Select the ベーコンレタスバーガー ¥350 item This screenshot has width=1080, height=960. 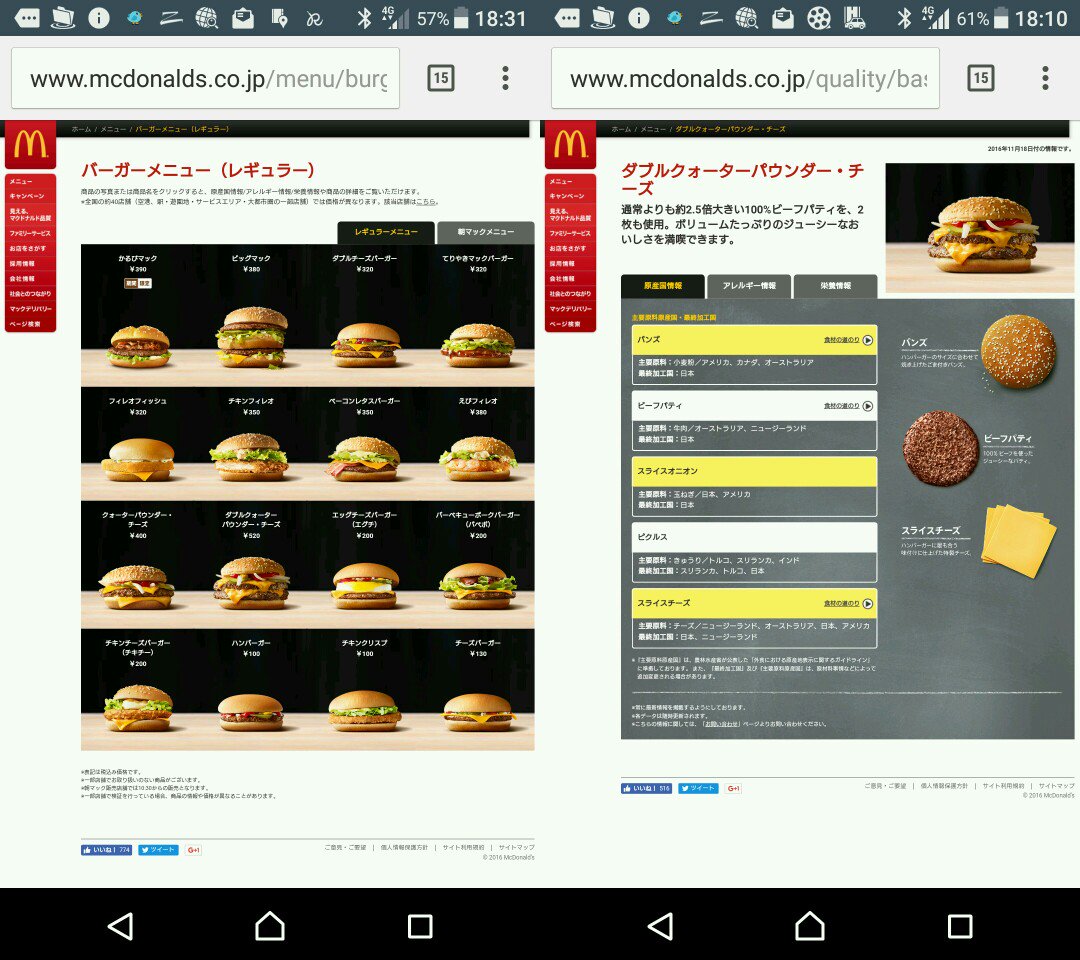364,444
